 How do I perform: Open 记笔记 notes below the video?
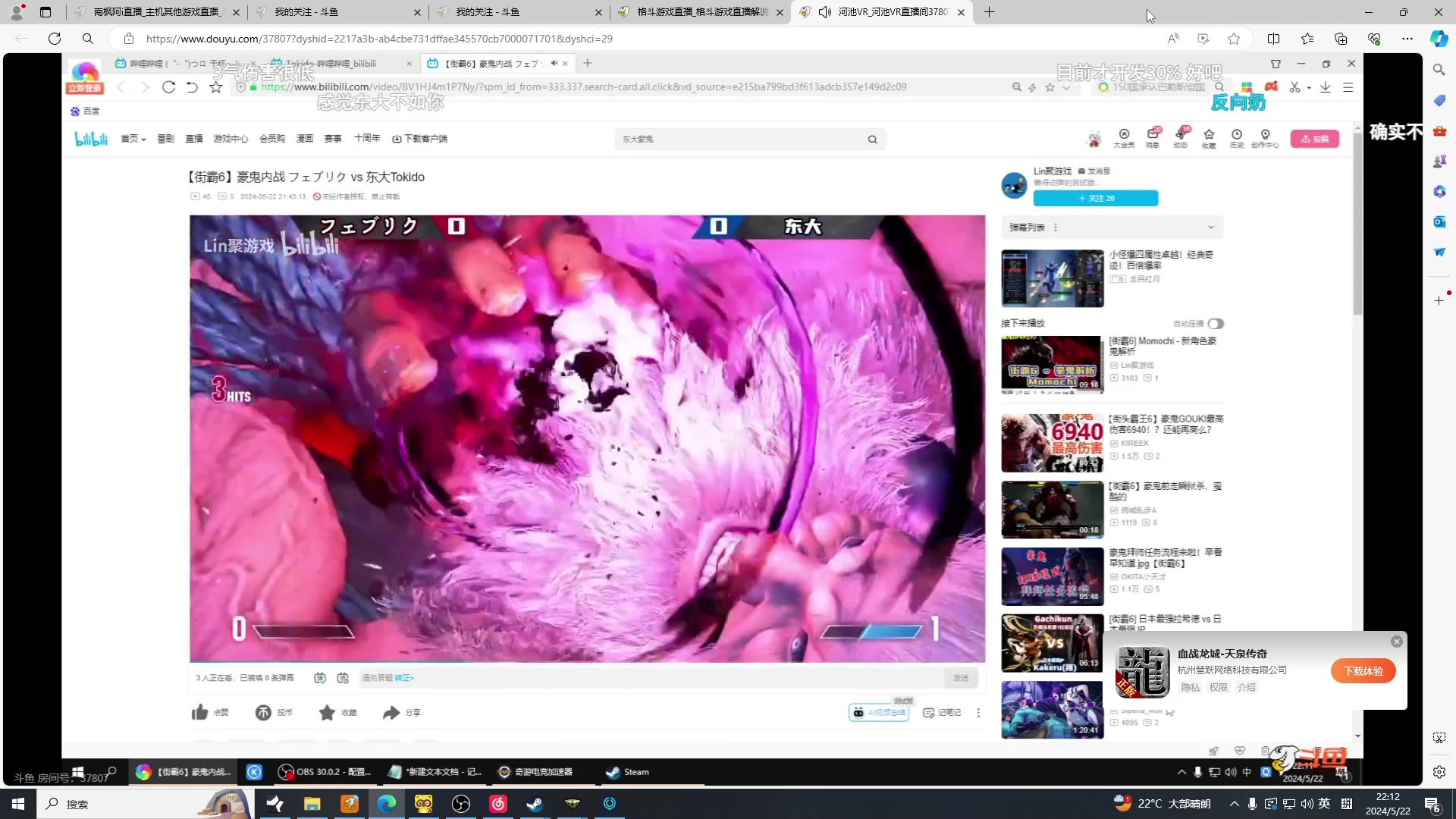click(x=942, y=713)
